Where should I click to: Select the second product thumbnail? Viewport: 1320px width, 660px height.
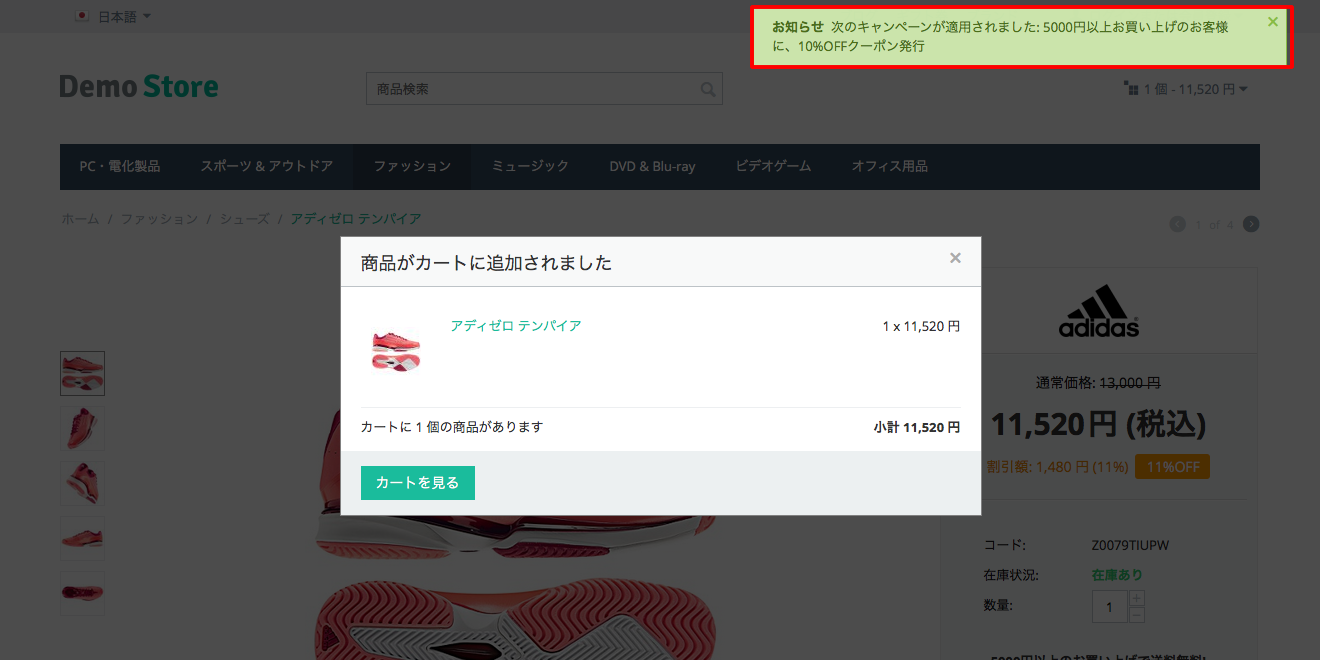[82, 428]
